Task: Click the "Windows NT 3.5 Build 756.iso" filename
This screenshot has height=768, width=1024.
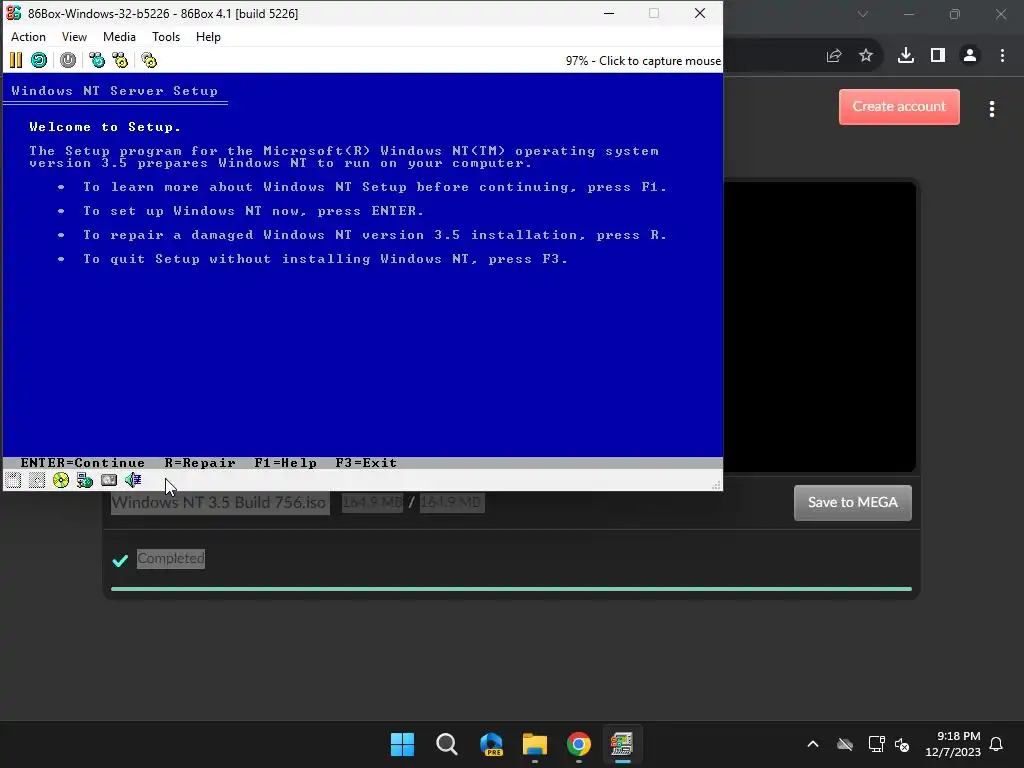Action: click(218, 502)
